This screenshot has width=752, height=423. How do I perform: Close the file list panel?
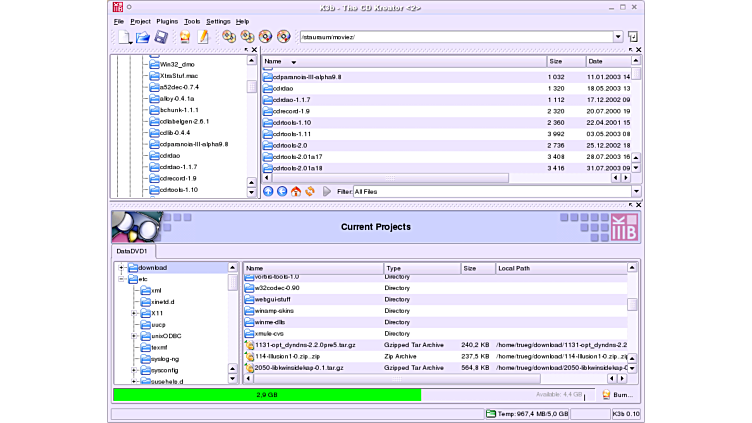639,49
